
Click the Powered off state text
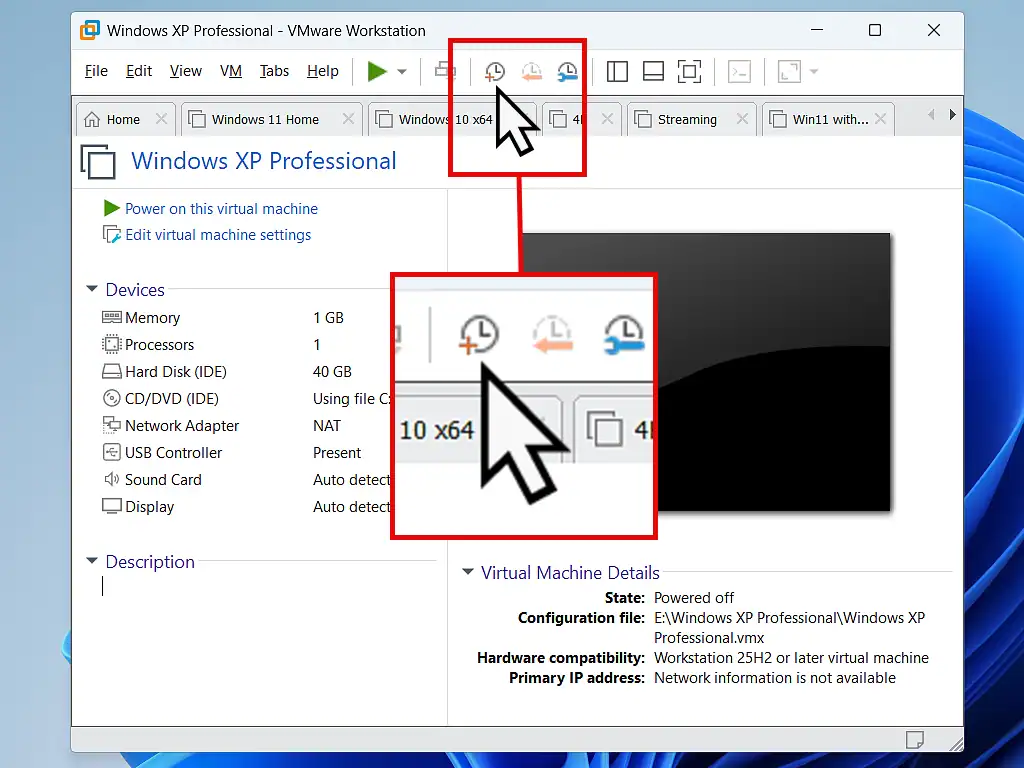pos(694,598)
